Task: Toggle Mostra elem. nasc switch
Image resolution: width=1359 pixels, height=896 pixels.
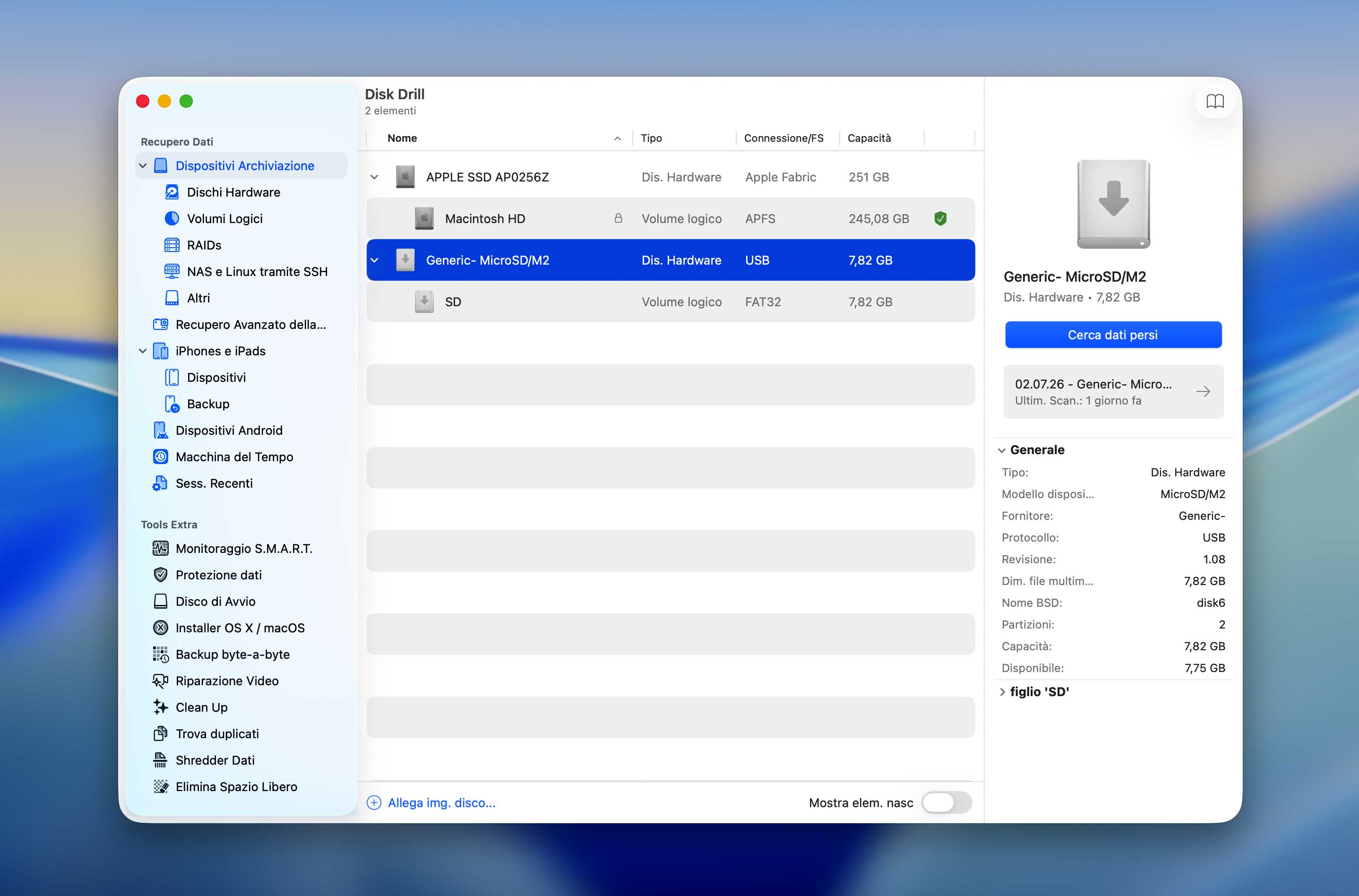Action: click(946, 802)
